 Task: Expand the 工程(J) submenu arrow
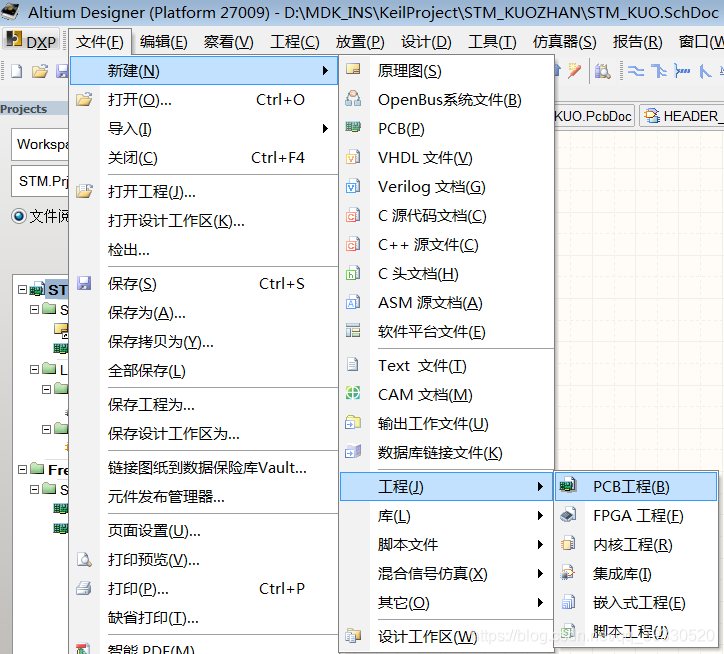(x=540, y=486)
